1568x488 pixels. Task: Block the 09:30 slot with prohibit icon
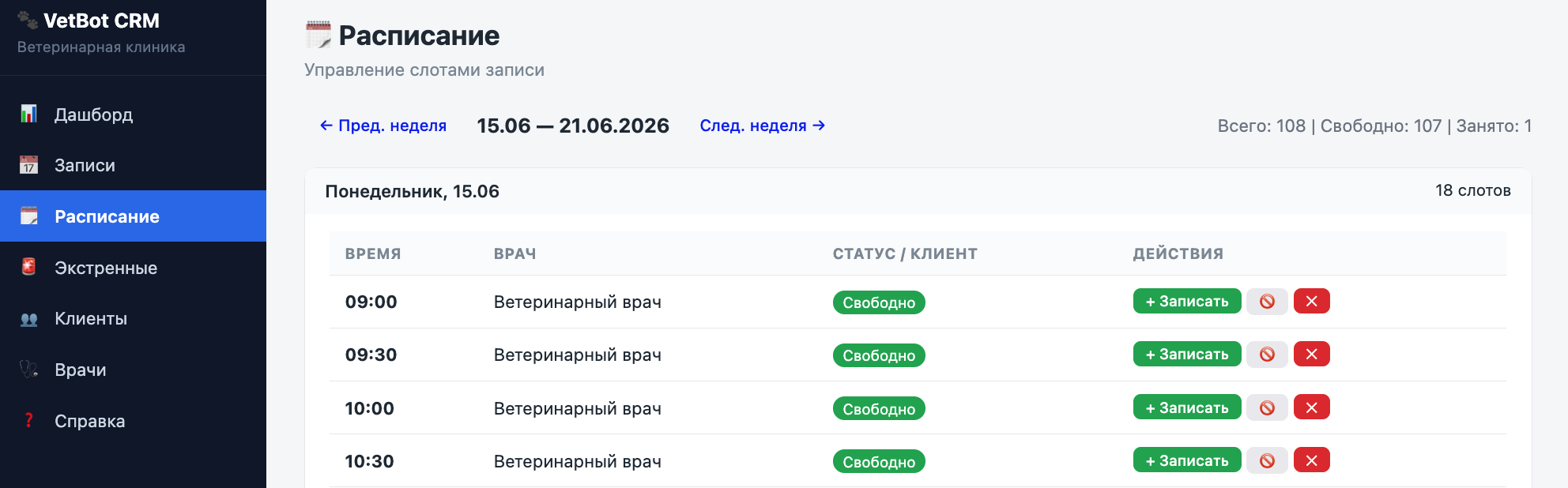(x=1267, y=354)
